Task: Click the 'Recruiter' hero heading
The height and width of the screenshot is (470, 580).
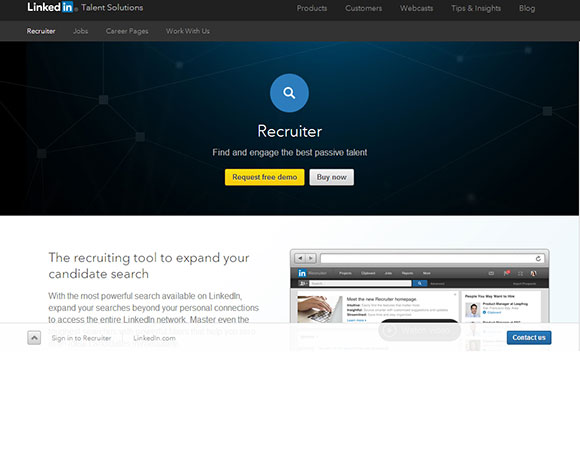Action: [290, 131]
